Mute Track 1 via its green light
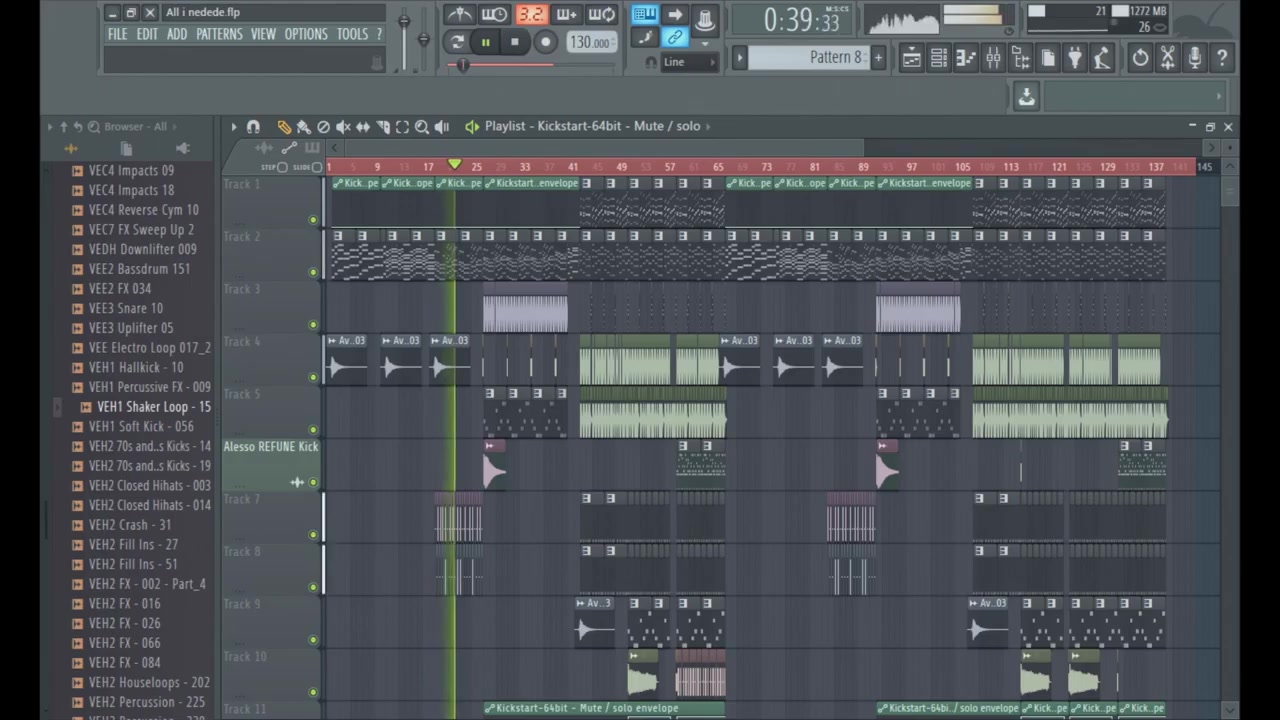 tap(313, 220)
